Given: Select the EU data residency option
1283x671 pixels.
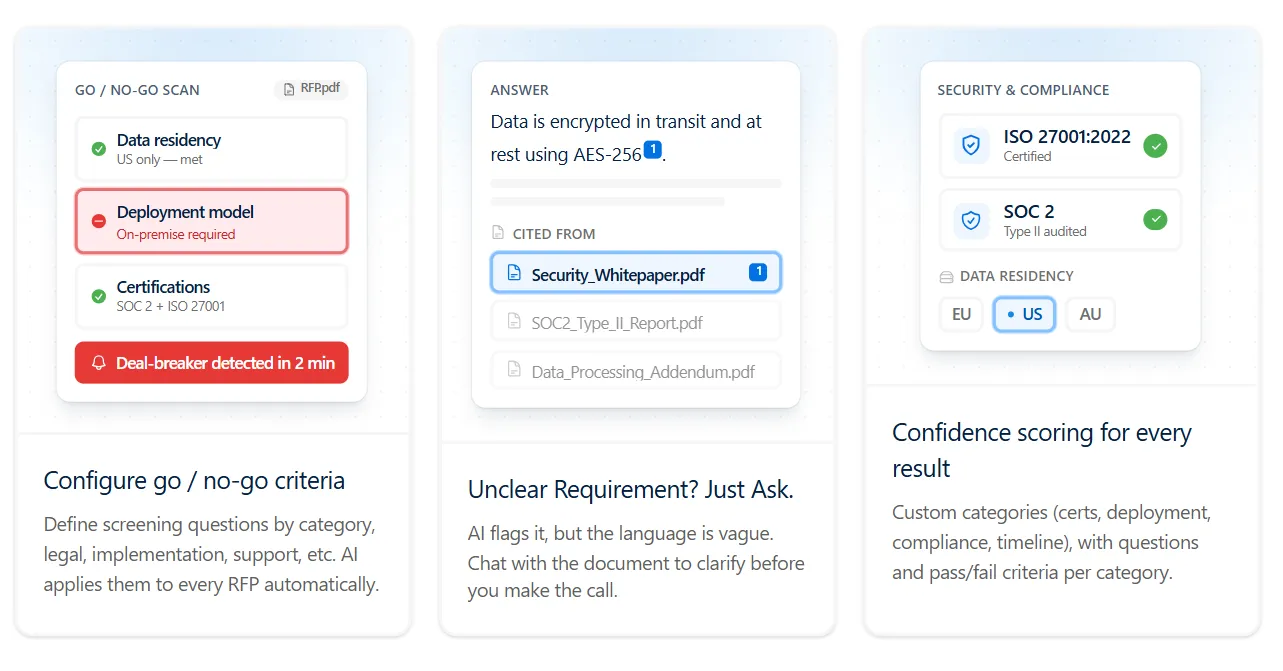Looking at the screenshot, I should coord(961,314).
